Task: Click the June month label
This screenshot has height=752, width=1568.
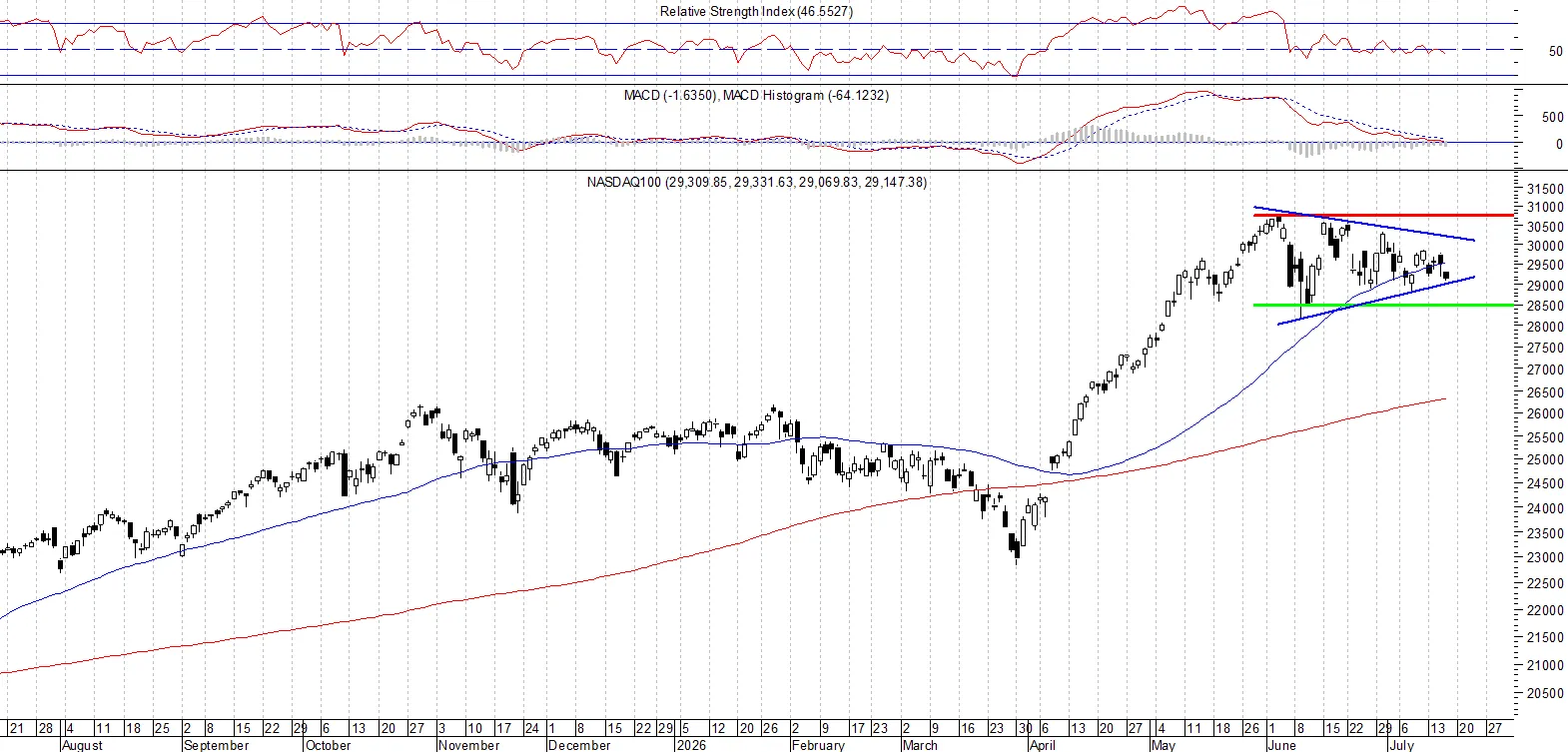Action: point(1281,745)
